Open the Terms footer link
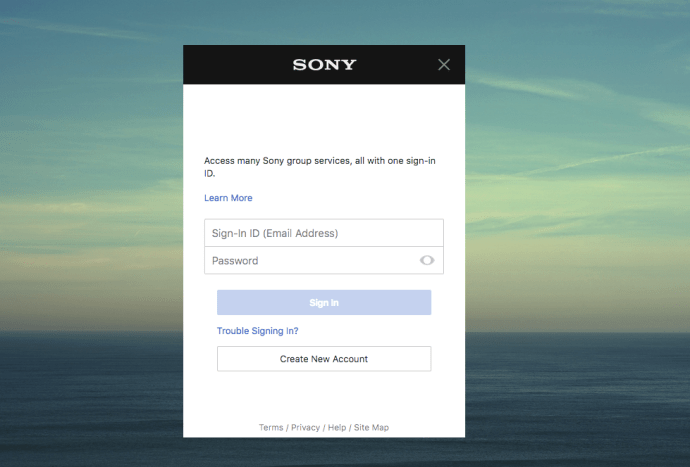This screenshot has width=690, height=467. coord(271,427)
